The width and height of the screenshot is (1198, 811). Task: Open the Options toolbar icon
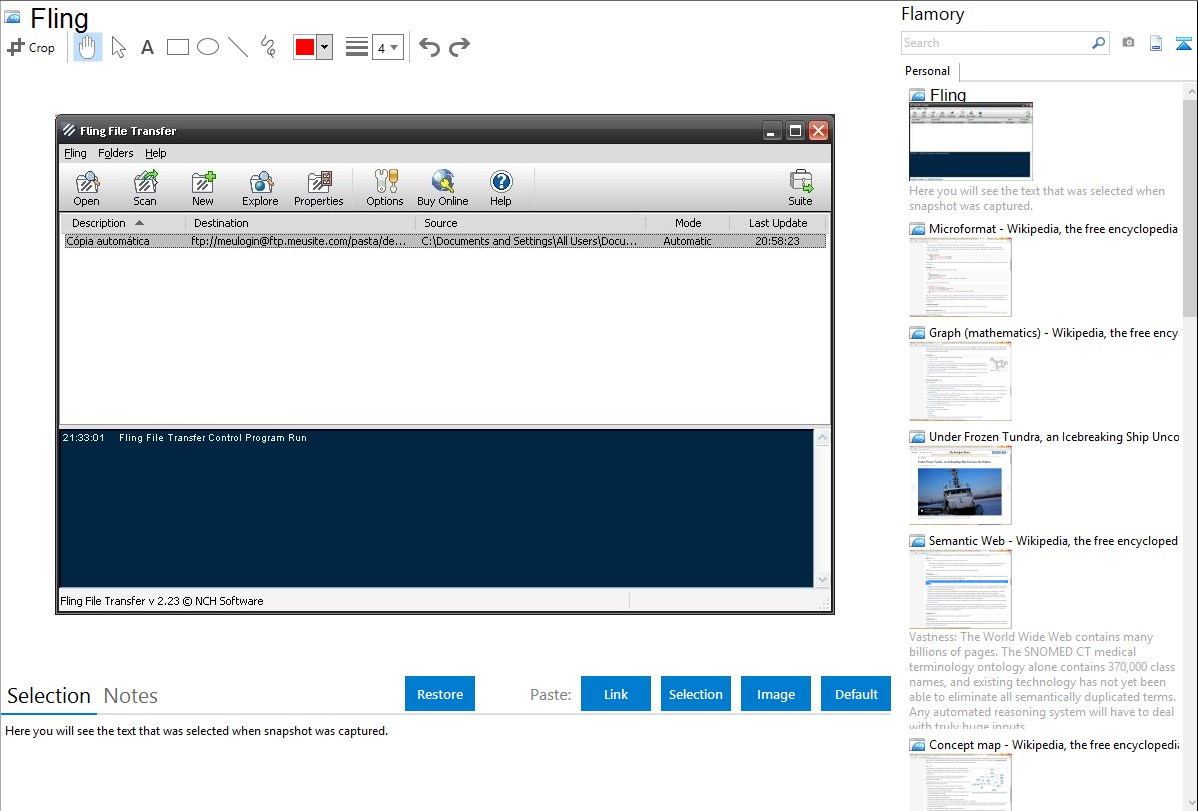[384, 188]
